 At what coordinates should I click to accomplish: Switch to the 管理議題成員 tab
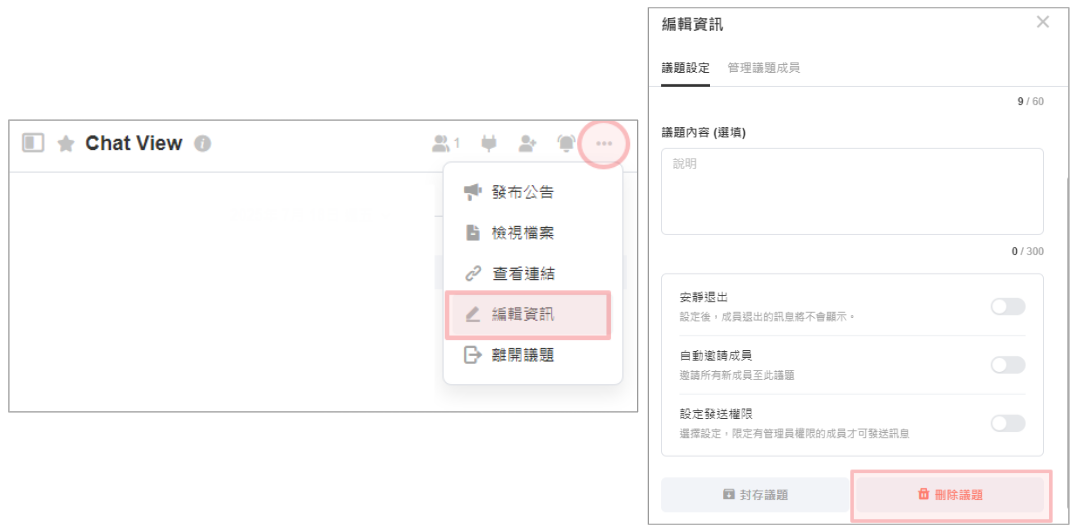pos(763,68)
